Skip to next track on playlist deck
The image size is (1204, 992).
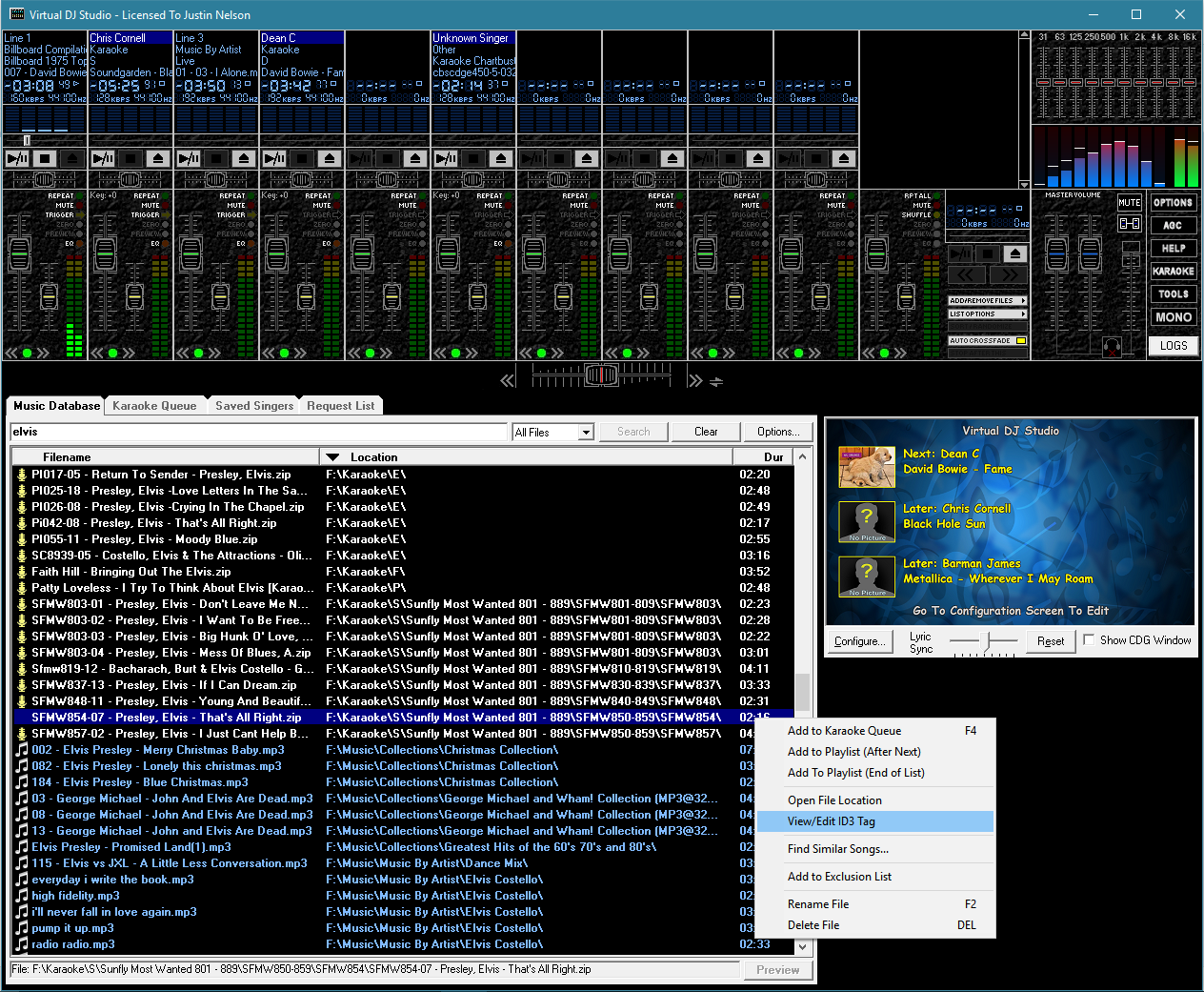[x=1009, y=275]
